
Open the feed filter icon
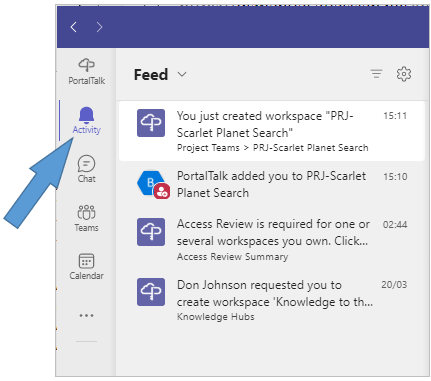point(377,74)
